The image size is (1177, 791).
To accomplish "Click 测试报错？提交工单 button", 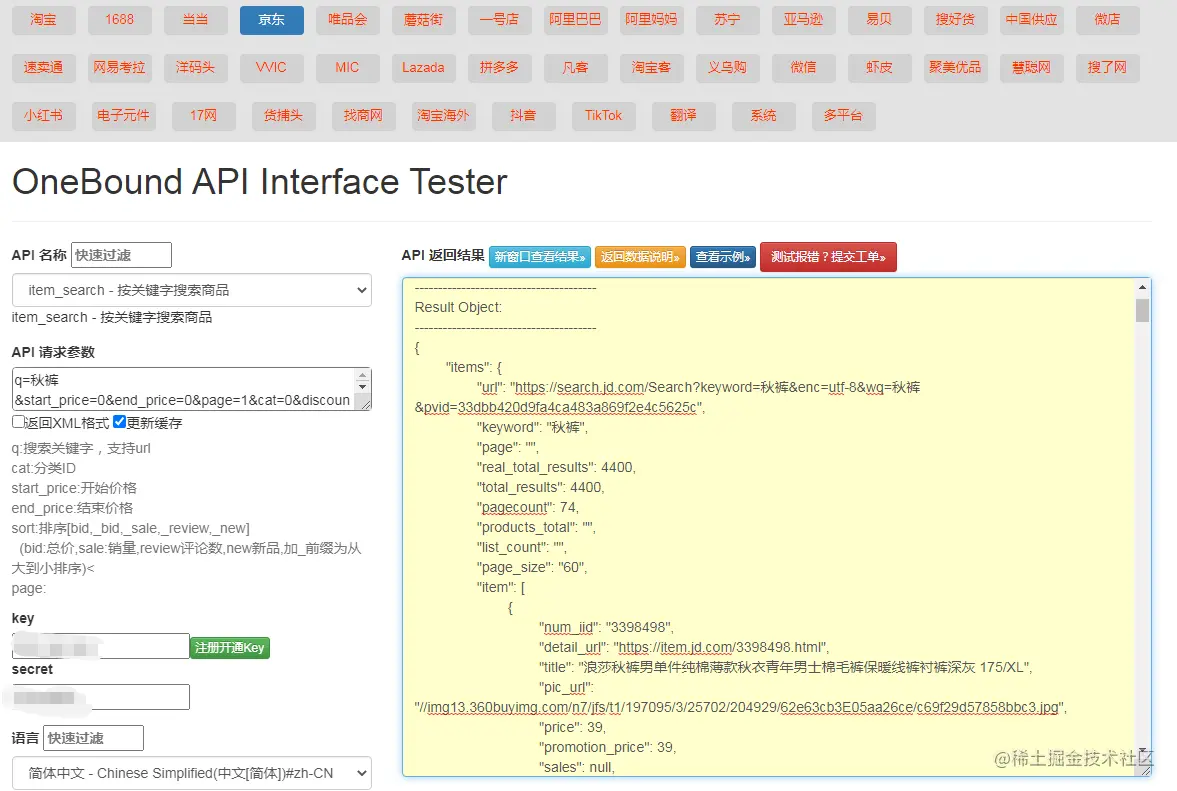I will click(x=828, y=257).
